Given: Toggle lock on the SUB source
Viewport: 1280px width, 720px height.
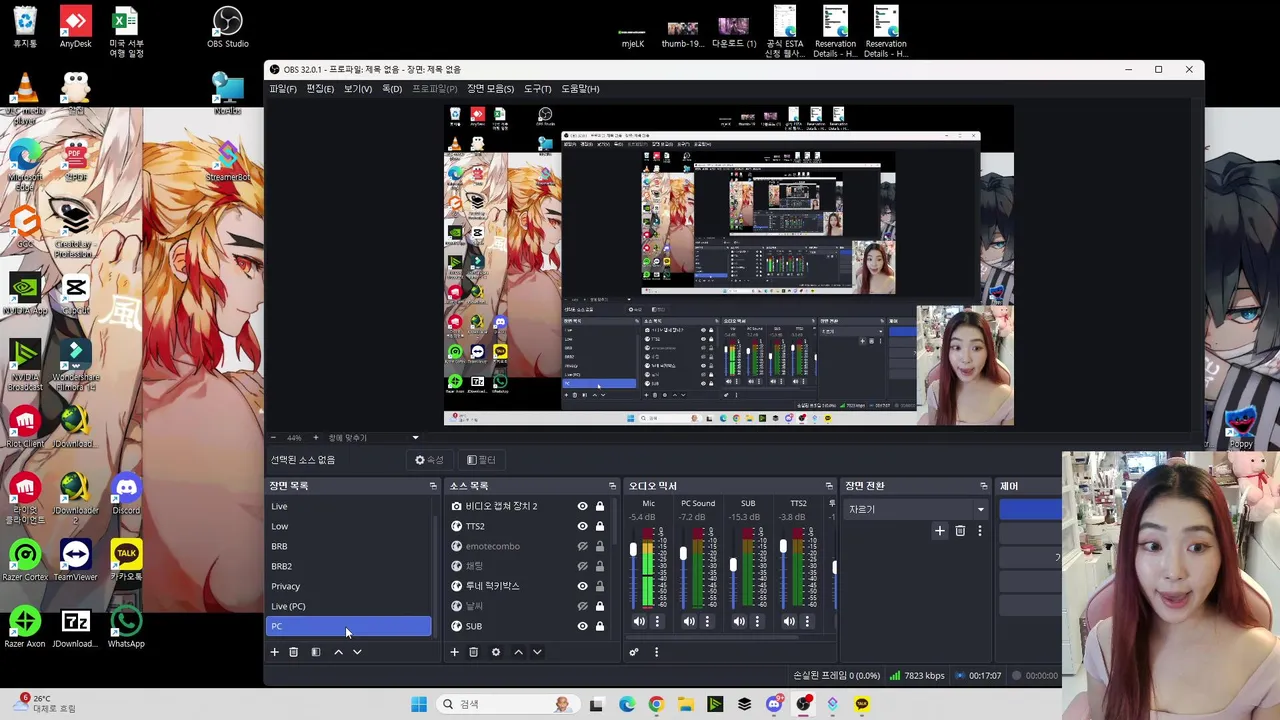Looking at the screenshot, I should pyautogui.click(x=600, y=626).
